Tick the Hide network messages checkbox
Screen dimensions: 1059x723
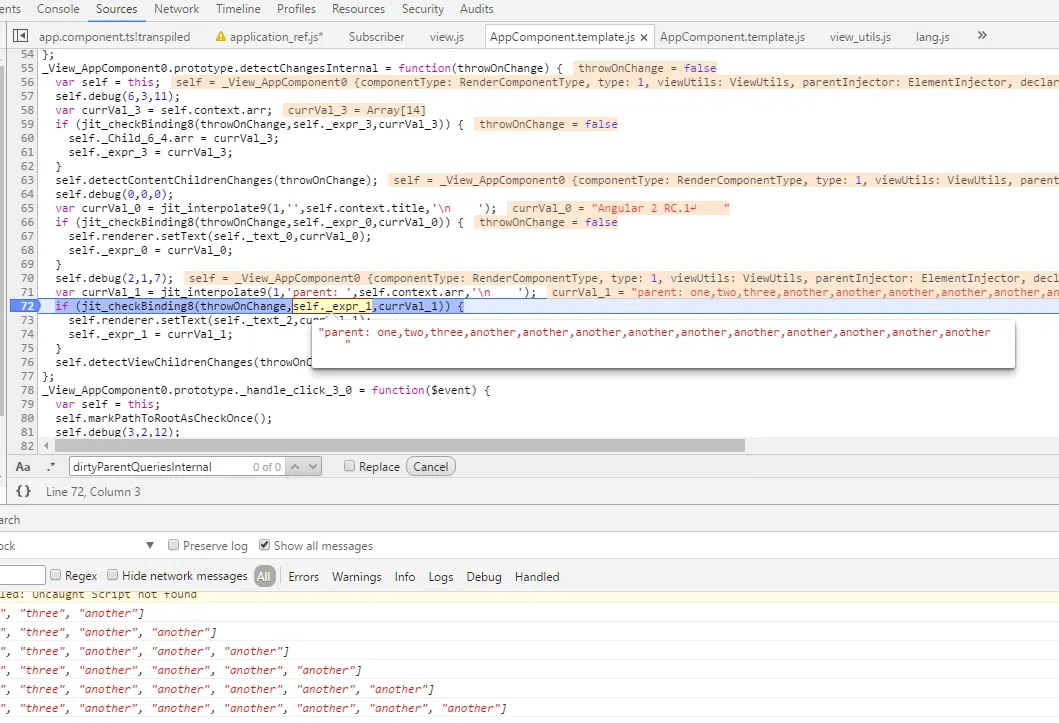[113, 575]
